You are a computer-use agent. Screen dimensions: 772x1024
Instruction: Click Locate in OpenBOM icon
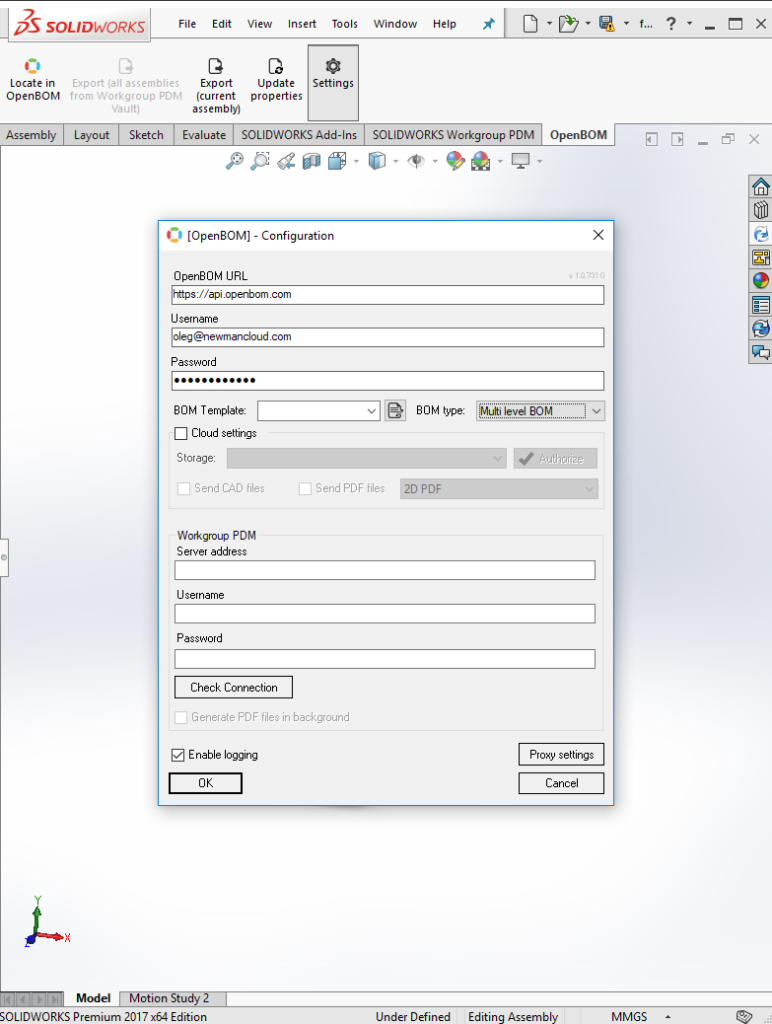coord(32,66)
